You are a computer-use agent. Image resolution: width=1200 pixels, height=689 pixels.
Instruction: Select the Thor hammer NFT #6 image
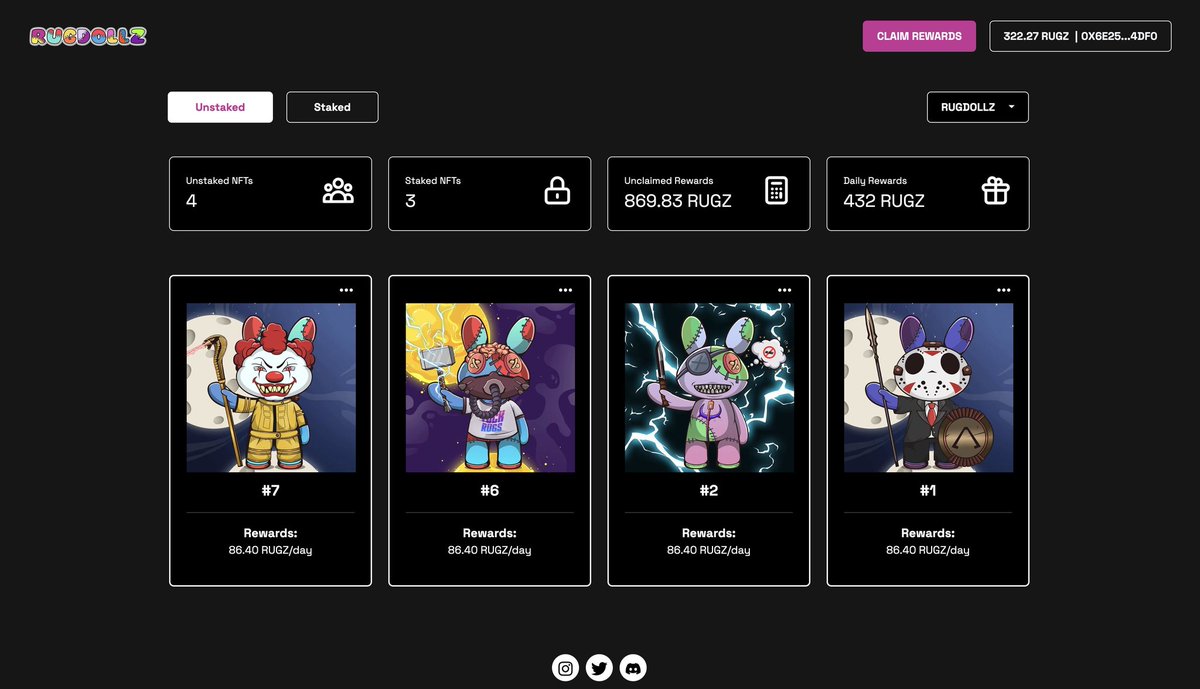coord(490,388)
